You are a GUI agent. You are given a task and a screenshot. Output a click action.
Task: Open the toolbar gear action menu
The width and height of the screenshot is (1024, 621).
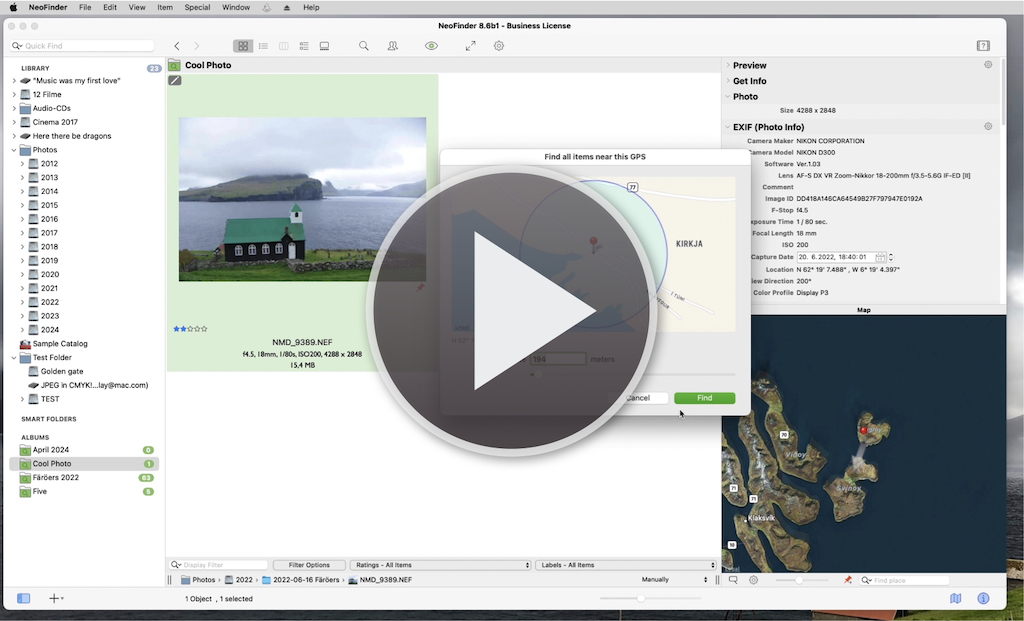coord(499,46)
